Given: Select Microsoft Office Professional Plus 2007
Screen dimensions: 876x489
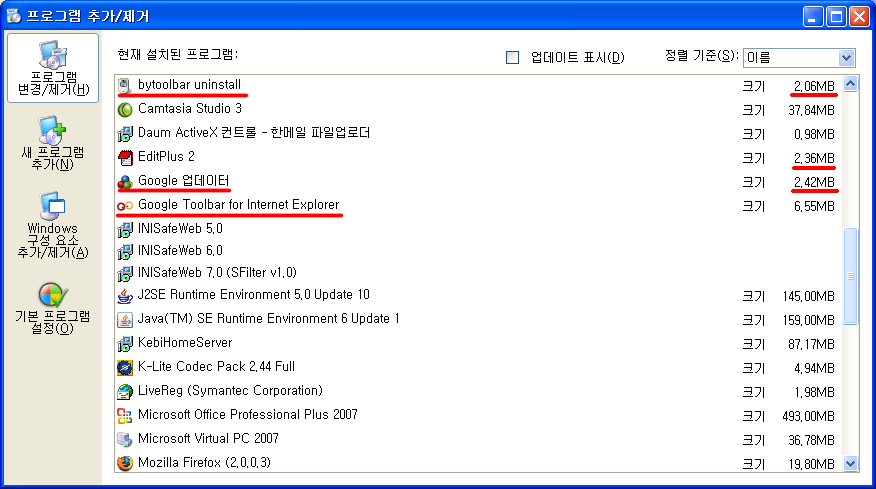Looking at the screenshot, I should [248, 415].
